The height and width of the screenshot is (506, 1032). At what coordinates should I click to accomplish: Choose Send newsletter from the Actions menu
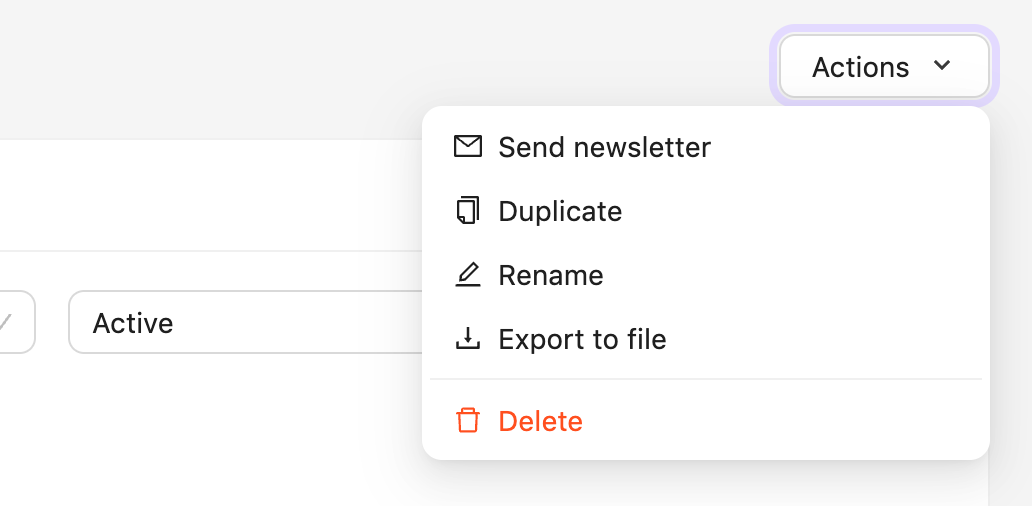coord(604,147)
